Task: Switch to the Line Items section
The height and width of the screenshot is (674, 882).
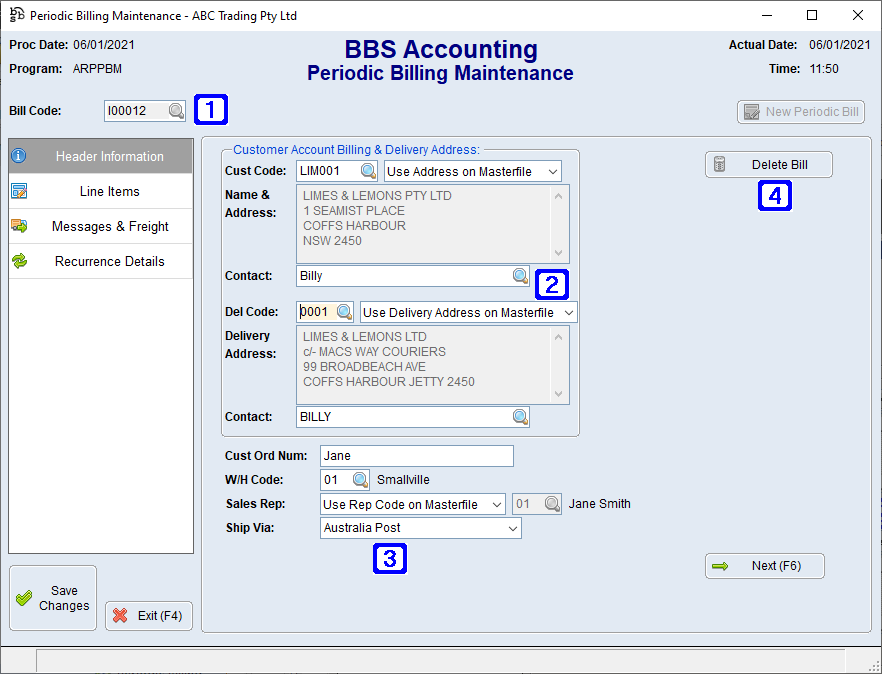Action: coord(100,191)
